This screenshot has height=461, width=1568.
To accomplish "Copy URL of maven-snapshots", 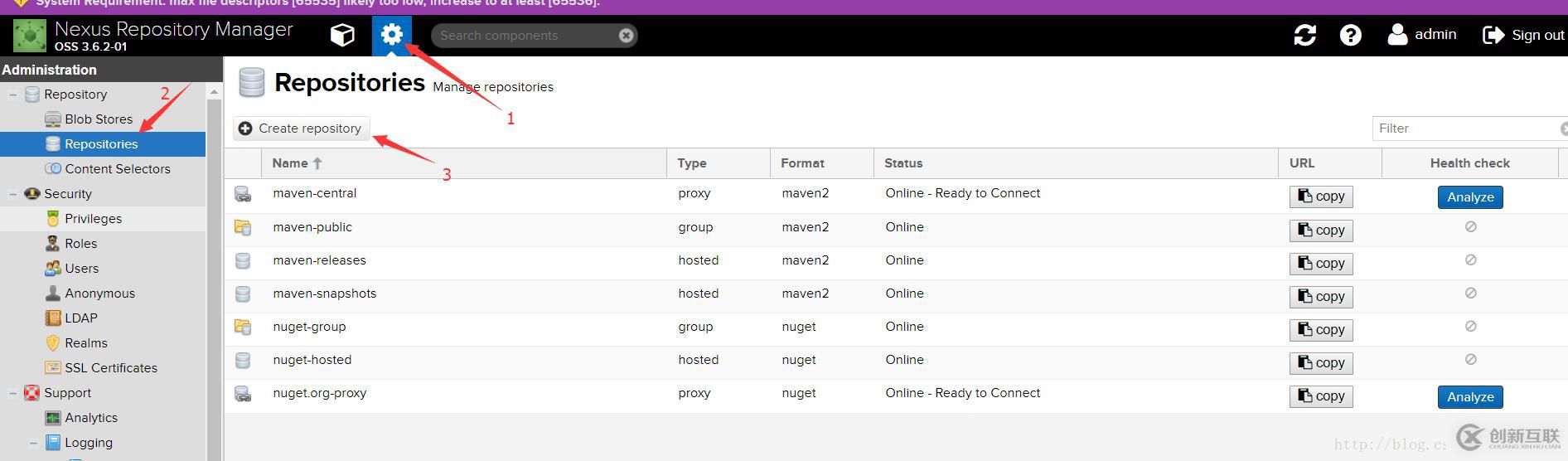I will coord(1321,297).
